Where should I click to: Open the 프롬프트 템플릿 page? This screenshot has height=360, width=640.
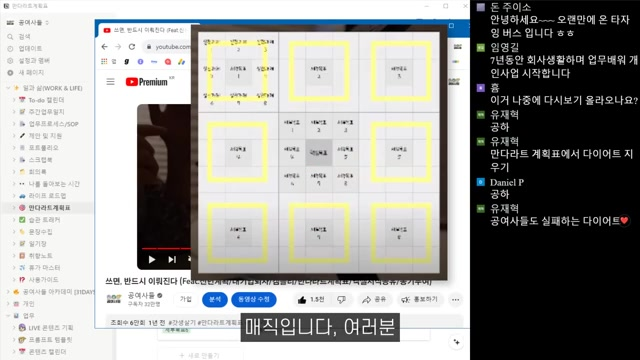click(50, 340)
